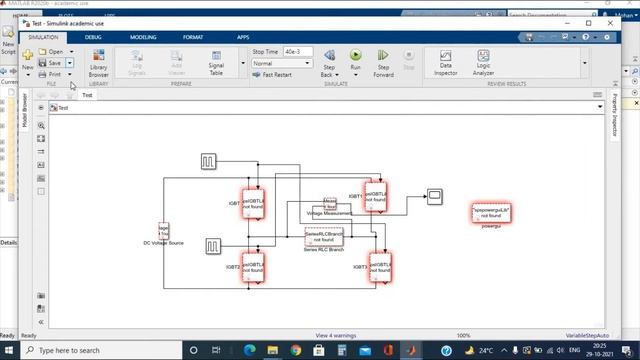Click the Annotation tool in palette
Screen dimensions: 640x360
41,165
